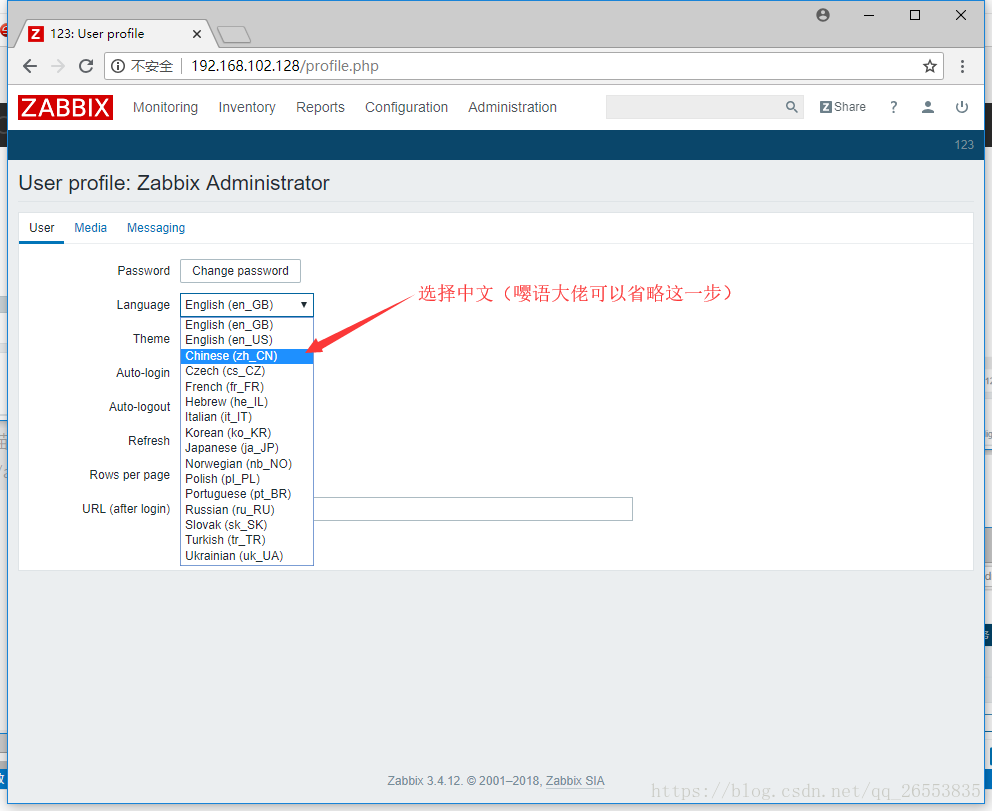The width and height of the screenshot is (992, 811).
Task: Click 'User profile: Zabbix Administrator' heading
Action: (x=174, y=183)
